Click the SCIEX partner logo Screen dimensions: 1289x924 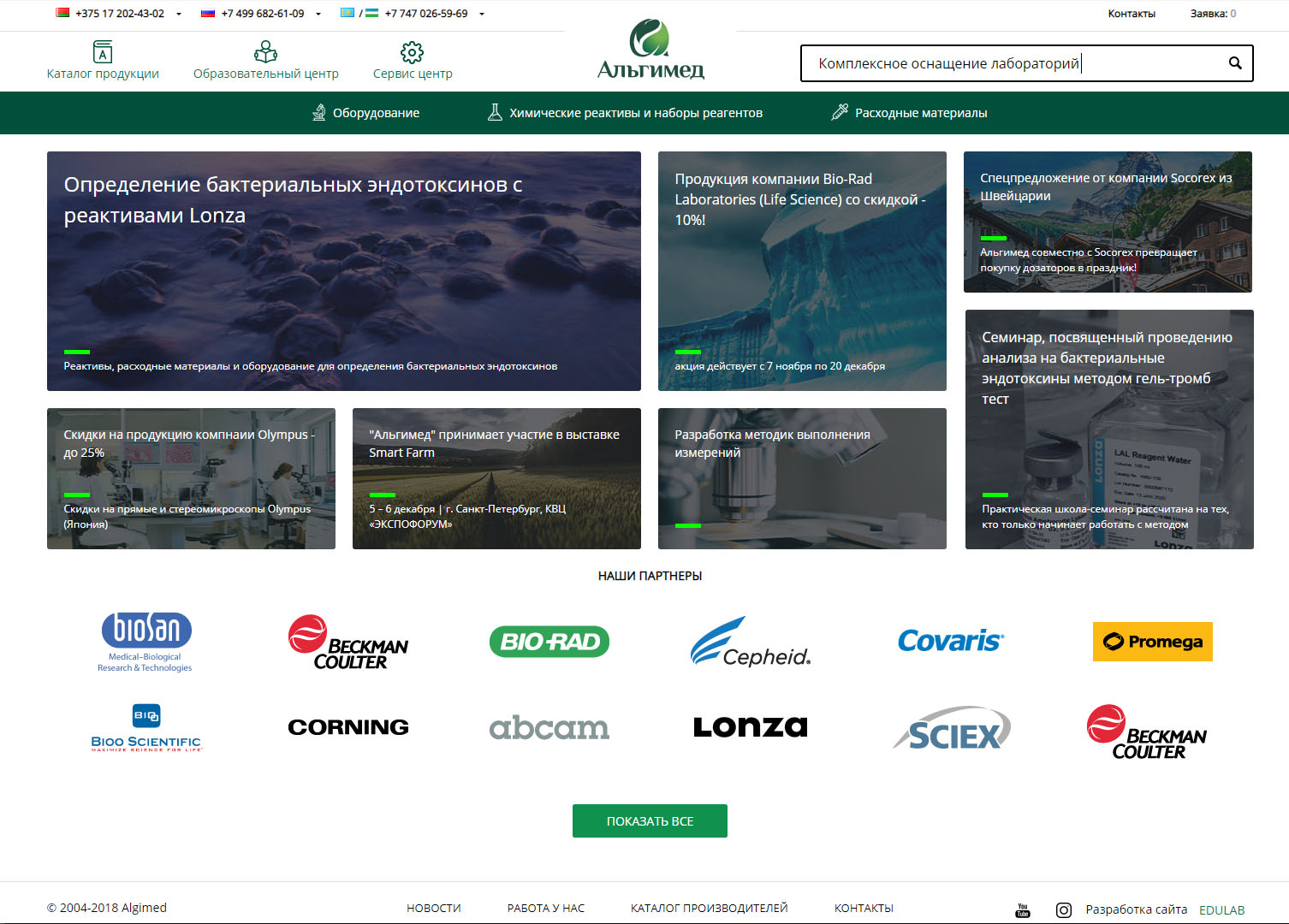tap(952, 729)
